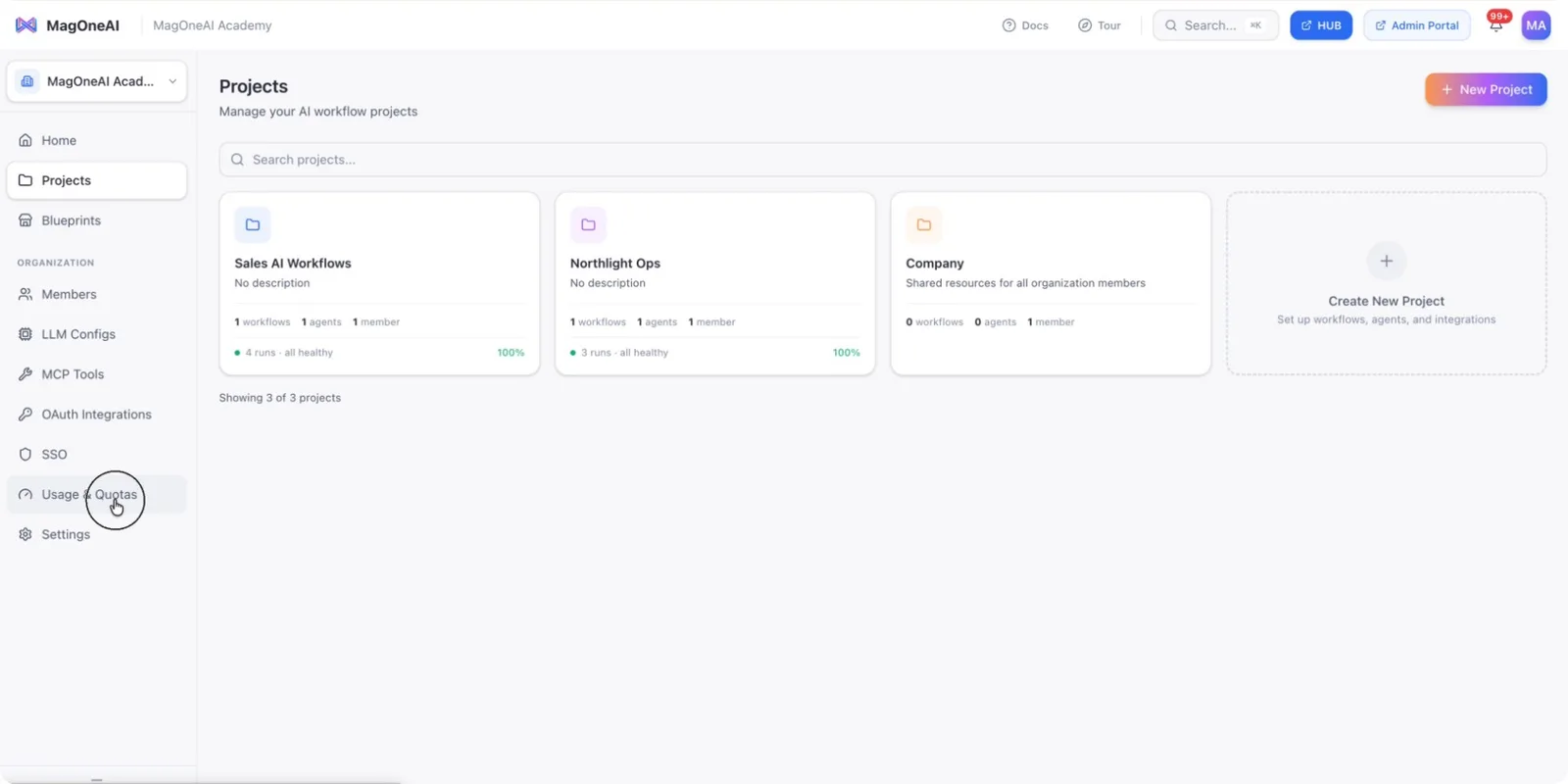Click the LLM Configs chip icon
The image size is (1568, 784).
tap(25, 334)
